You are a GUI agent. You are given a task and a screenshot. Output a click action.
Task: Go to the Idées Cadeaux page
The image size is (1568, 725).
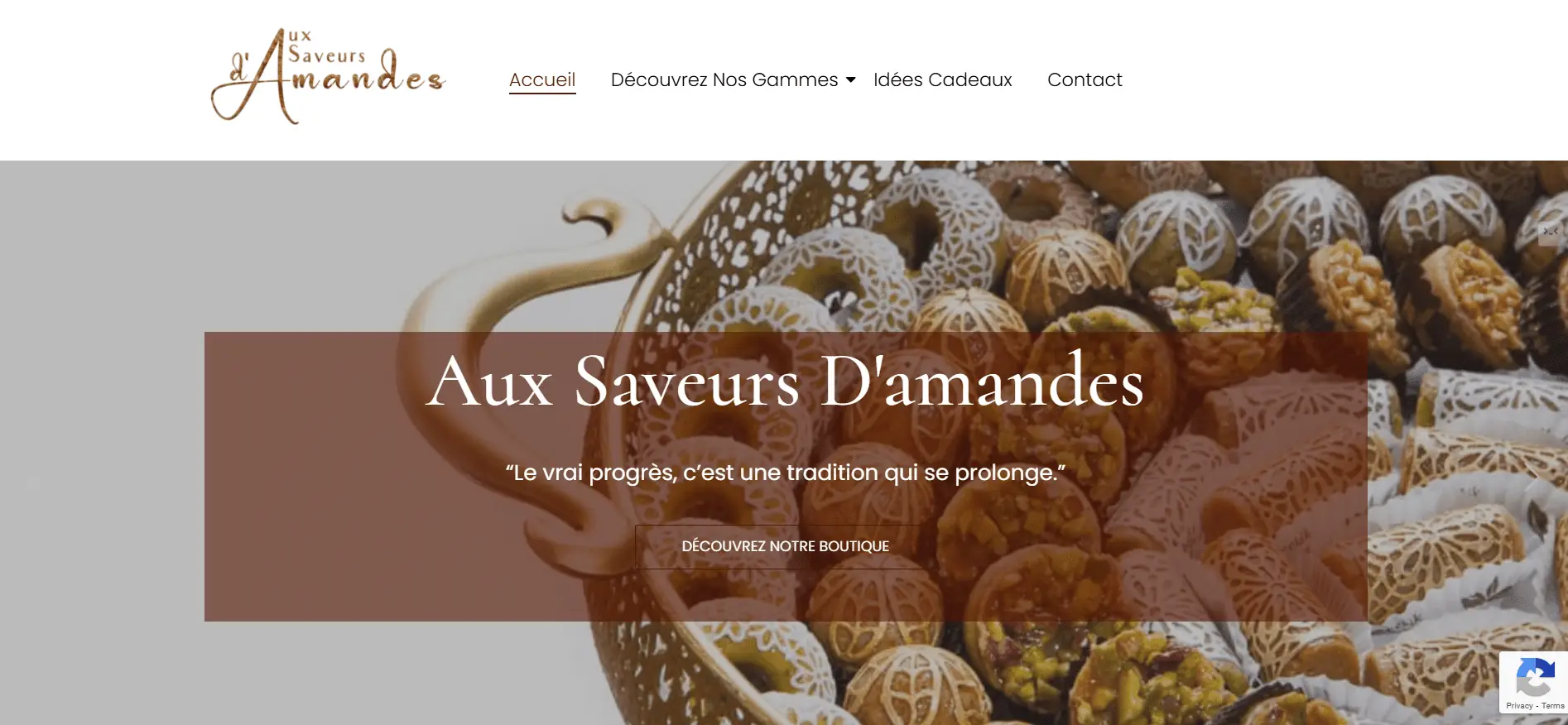942,79
